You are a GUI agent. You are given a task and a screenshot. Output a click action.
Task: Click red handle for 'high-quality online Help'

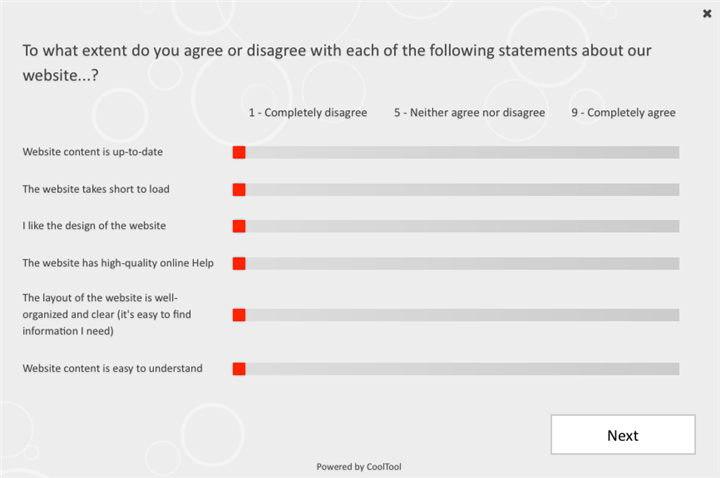pyautogui.click(x=239, y=263)
